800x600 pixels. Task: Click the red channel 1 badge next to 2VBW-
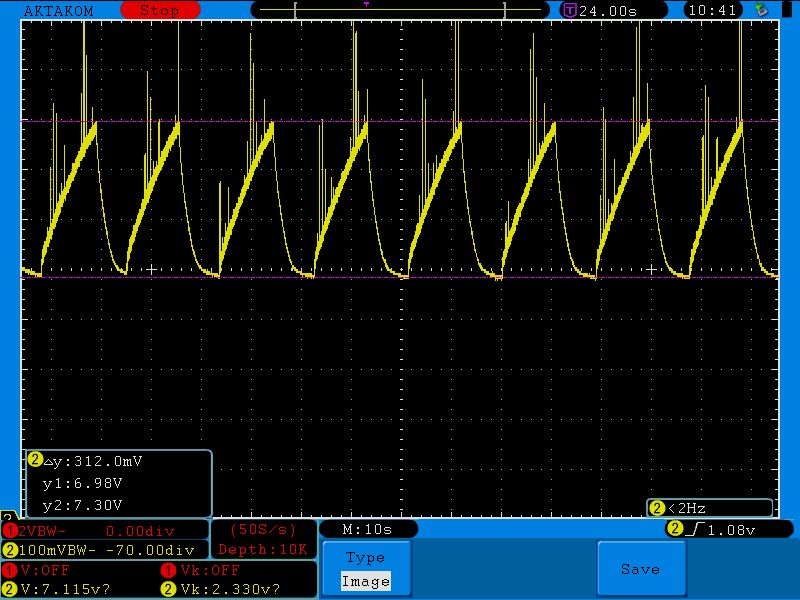pyautogui.click(x=10, y=531)
